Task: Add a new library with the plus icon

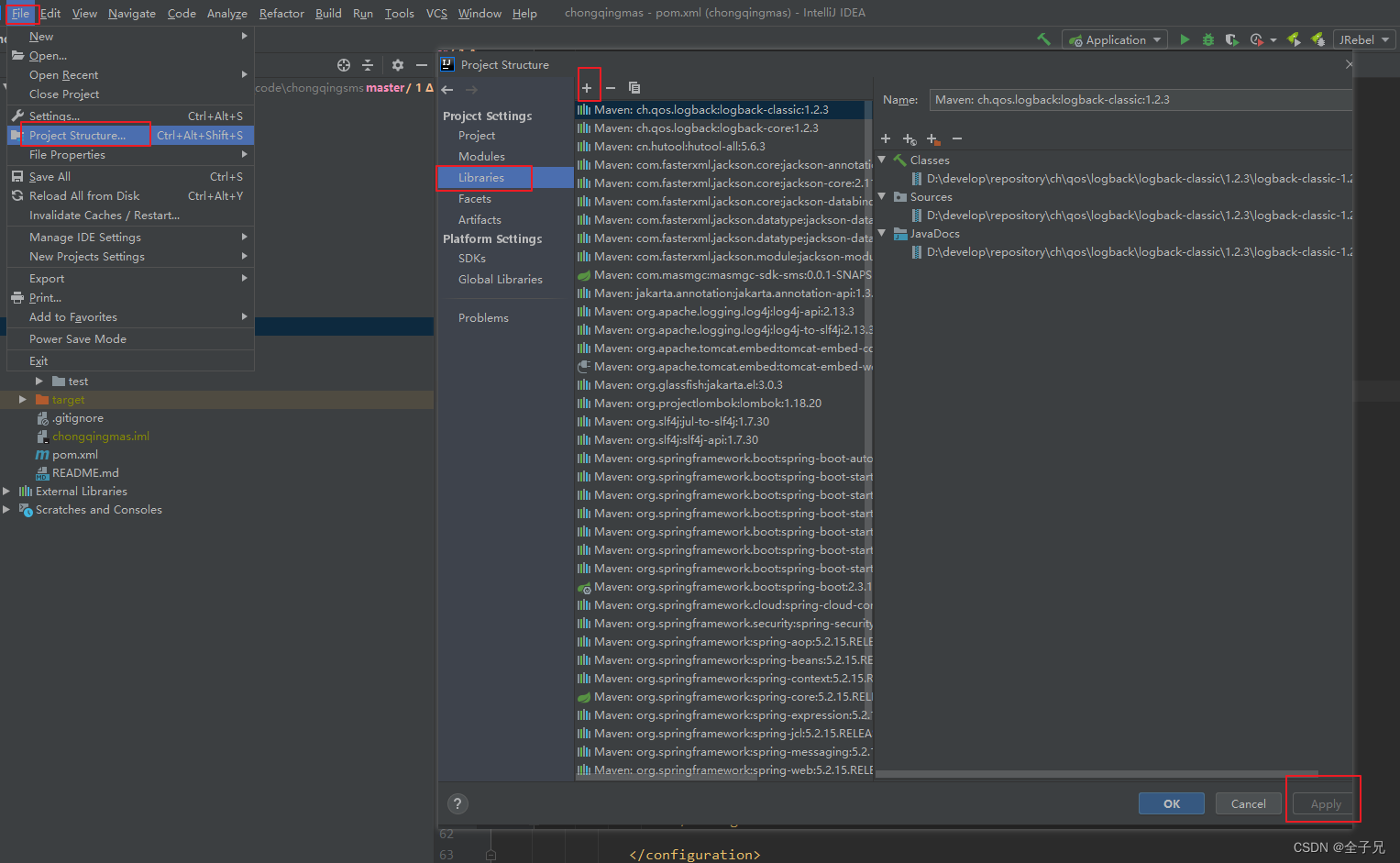Action: (x=587, y=88)
